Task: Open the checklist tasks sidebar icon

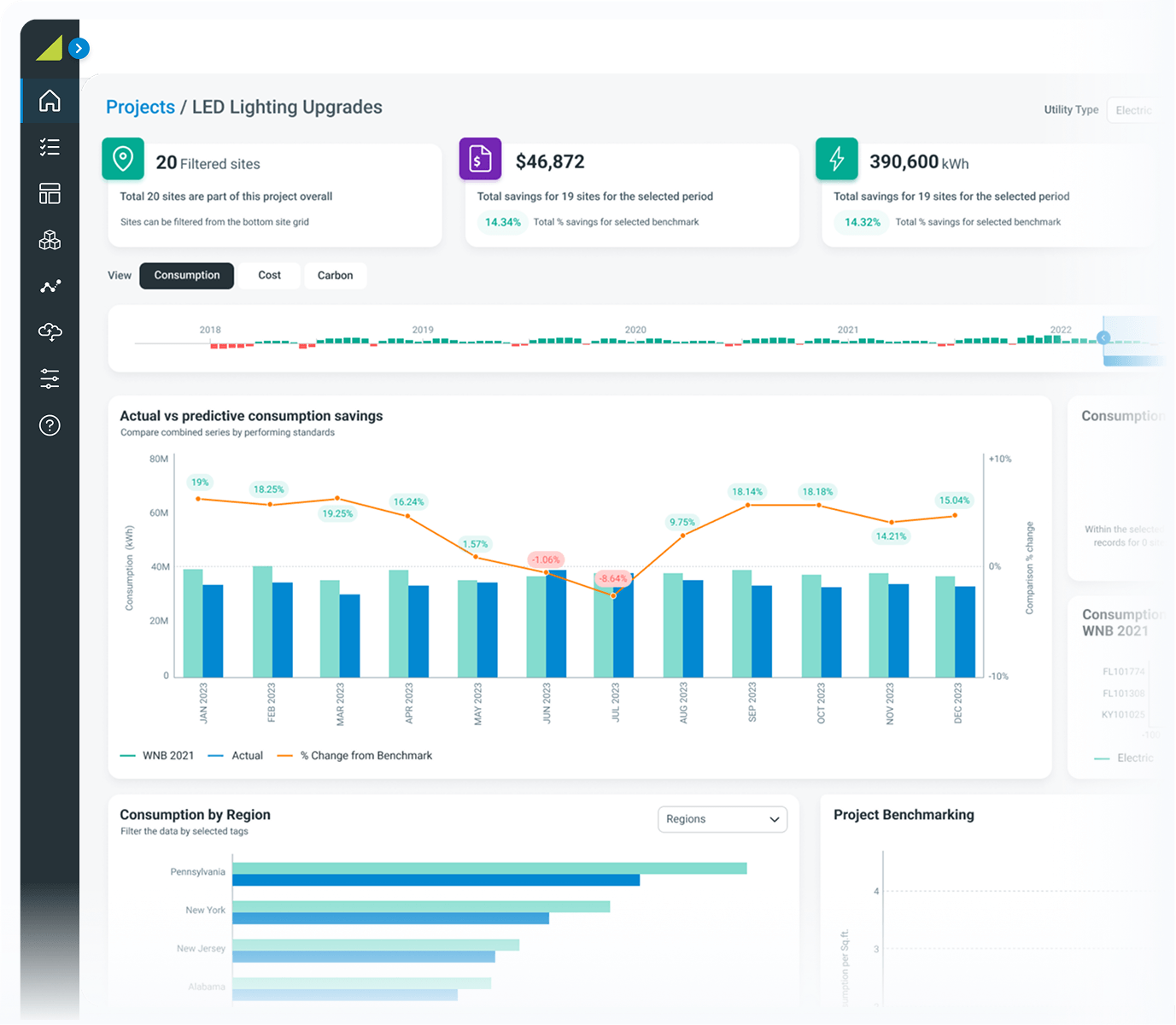Action: click(50, 147)
